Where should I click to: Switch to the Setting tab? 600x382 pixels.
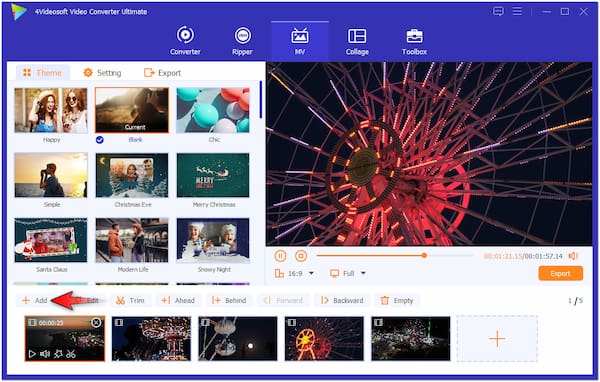103,73
